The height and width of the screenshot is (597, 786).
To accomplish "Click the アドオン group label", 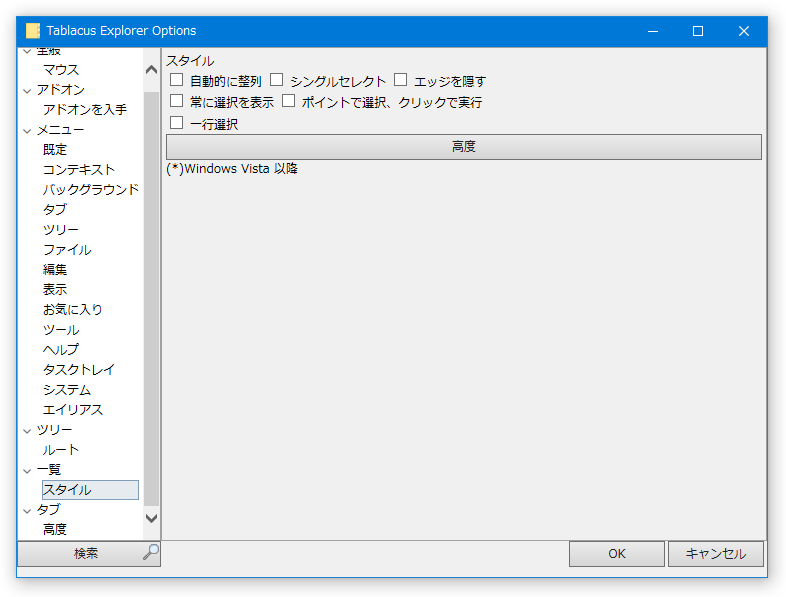I will (x=61, y=90).
